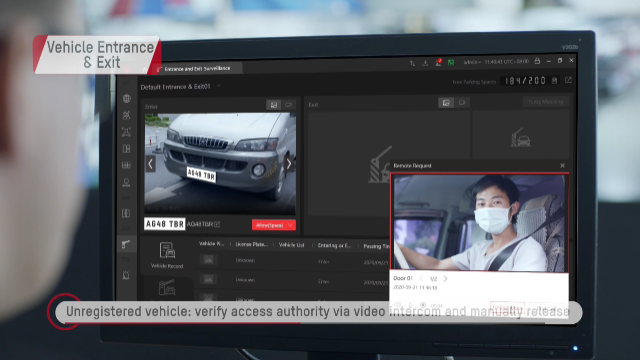Click the 184/200 free parking counter
This screenshot has height=360, width=640.
(525, 81)
